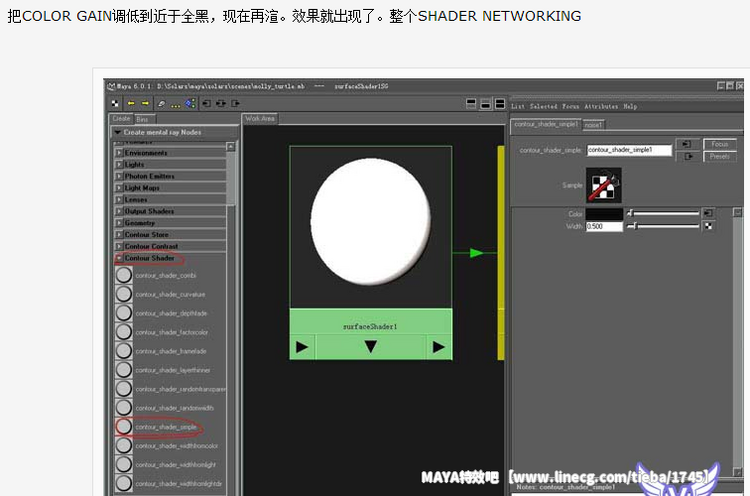Screen dimensions: 750x496
Task: Create contour_shader_framefade node from its swatch
Action: coord(124,351)
